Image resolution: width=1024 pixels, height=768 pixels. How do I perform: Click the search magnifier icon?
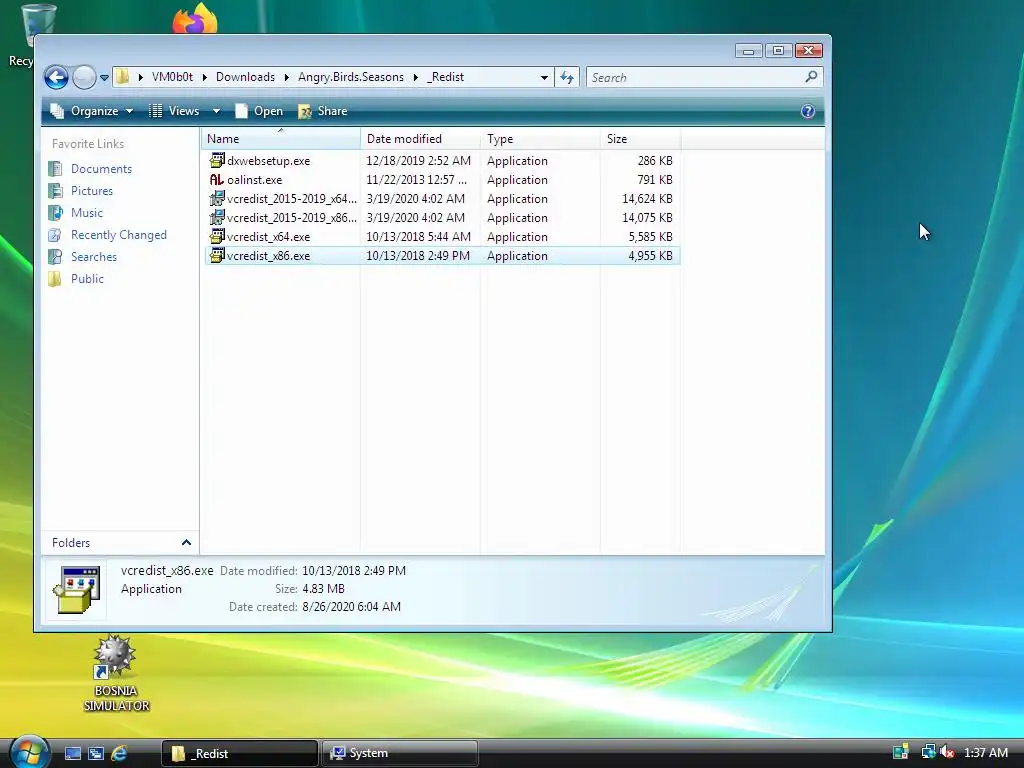(x=811, y=77)
